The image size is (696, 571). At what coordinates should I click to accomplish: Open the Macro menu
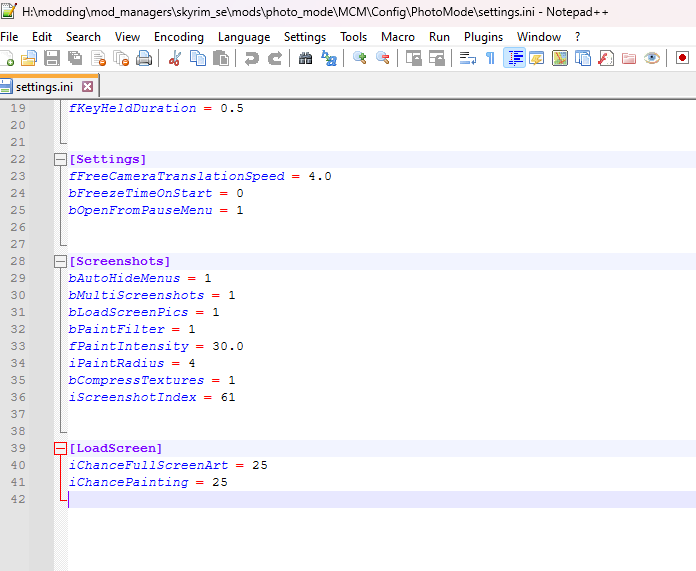click(398, 37)
